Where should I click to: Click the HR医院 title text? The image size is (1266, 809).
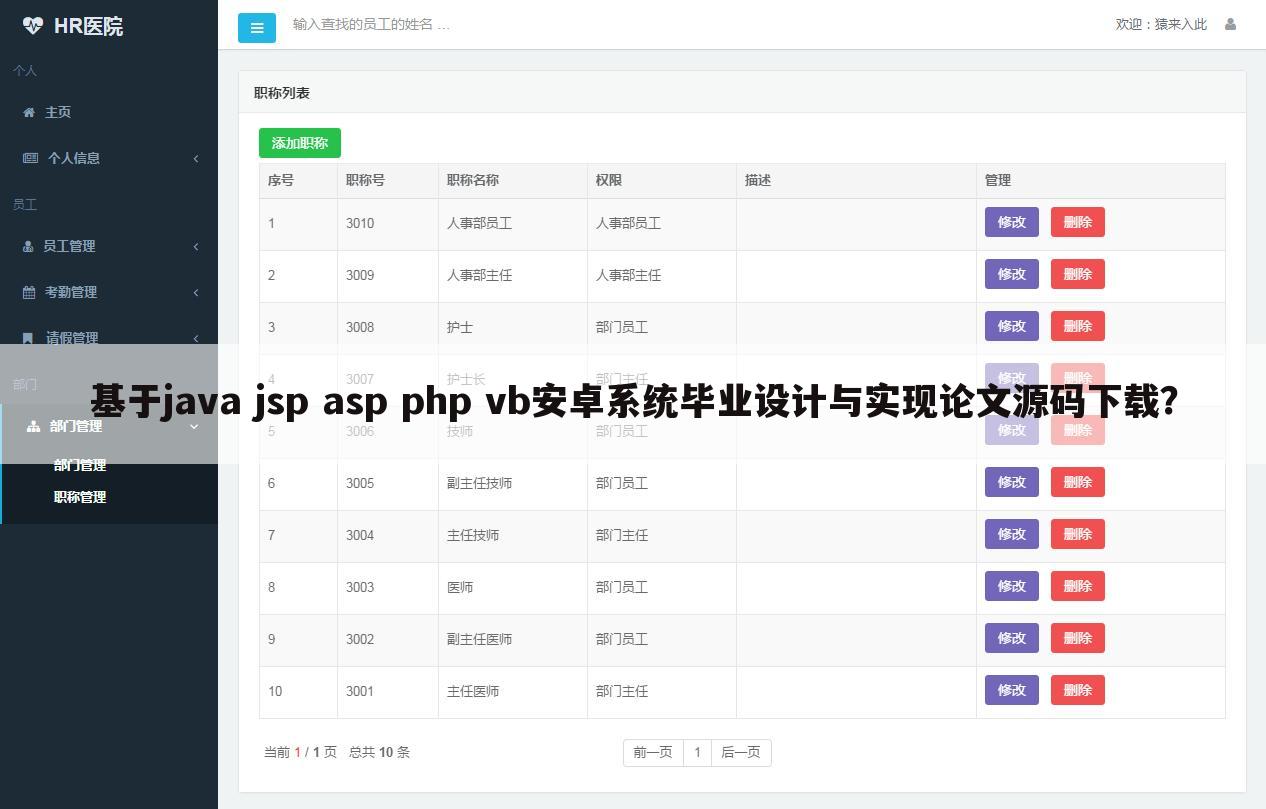click(x=88, y=26)
